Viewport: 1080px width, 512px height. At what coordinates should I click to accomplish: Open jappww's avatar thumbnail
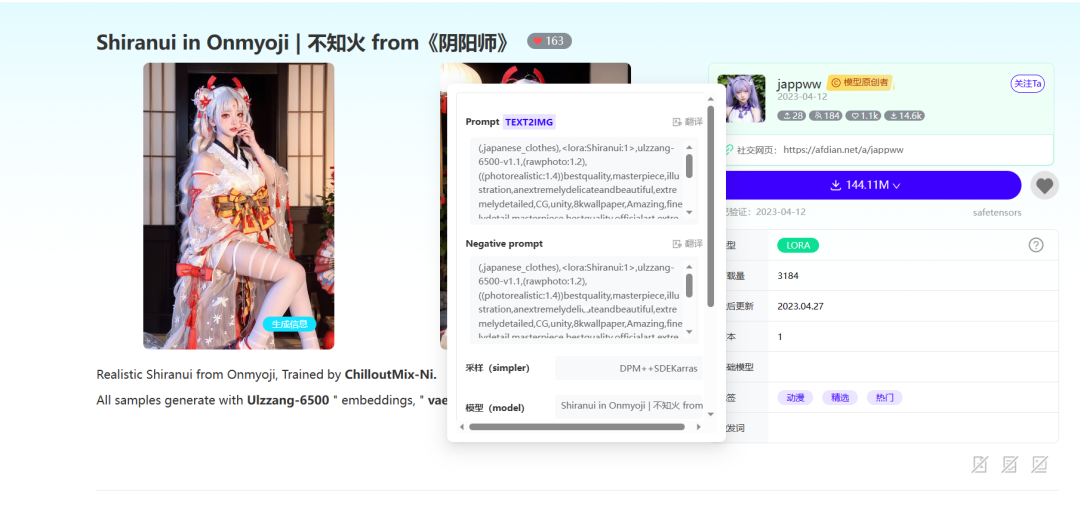click(741, 99)
